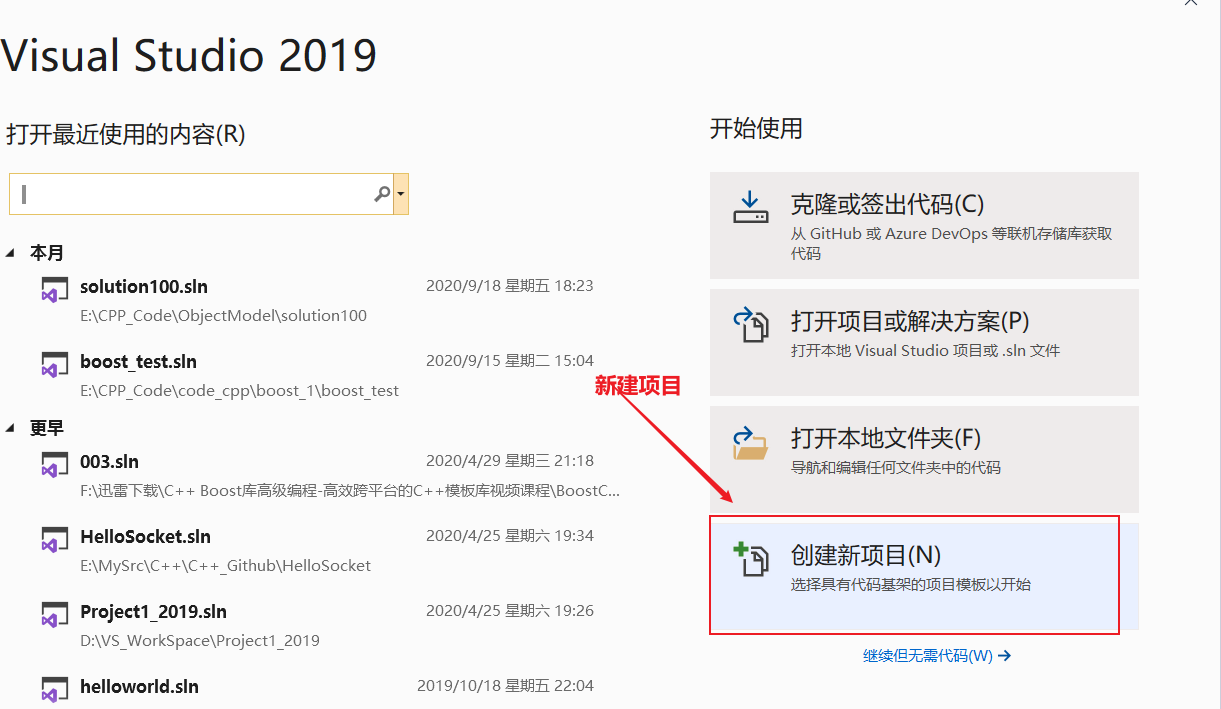
Task: Click the 开始使用 heading
Action: [756, 128]
